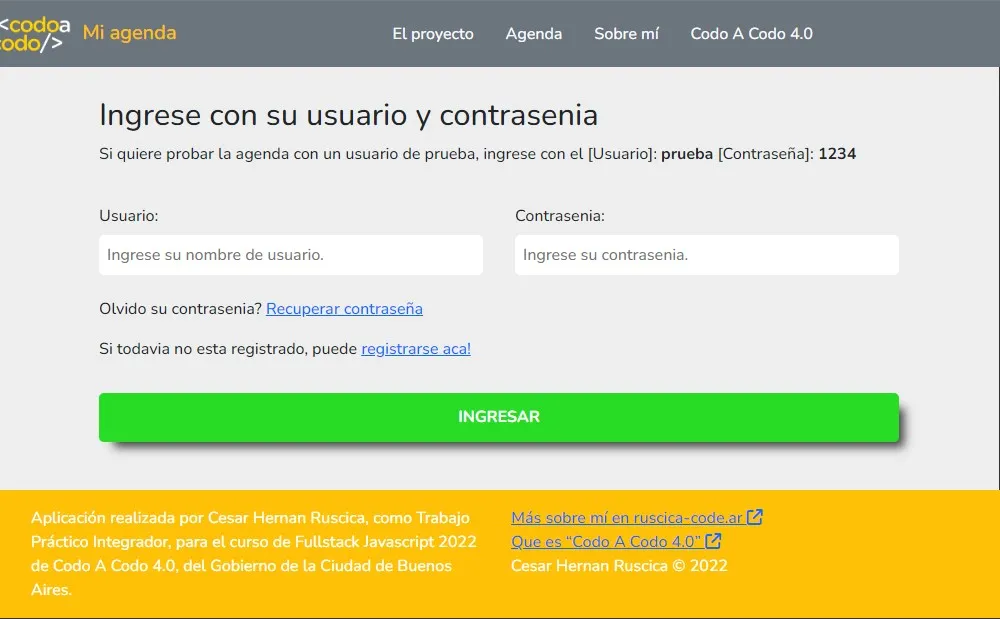Open the Sobre mí page

point(626,34)
